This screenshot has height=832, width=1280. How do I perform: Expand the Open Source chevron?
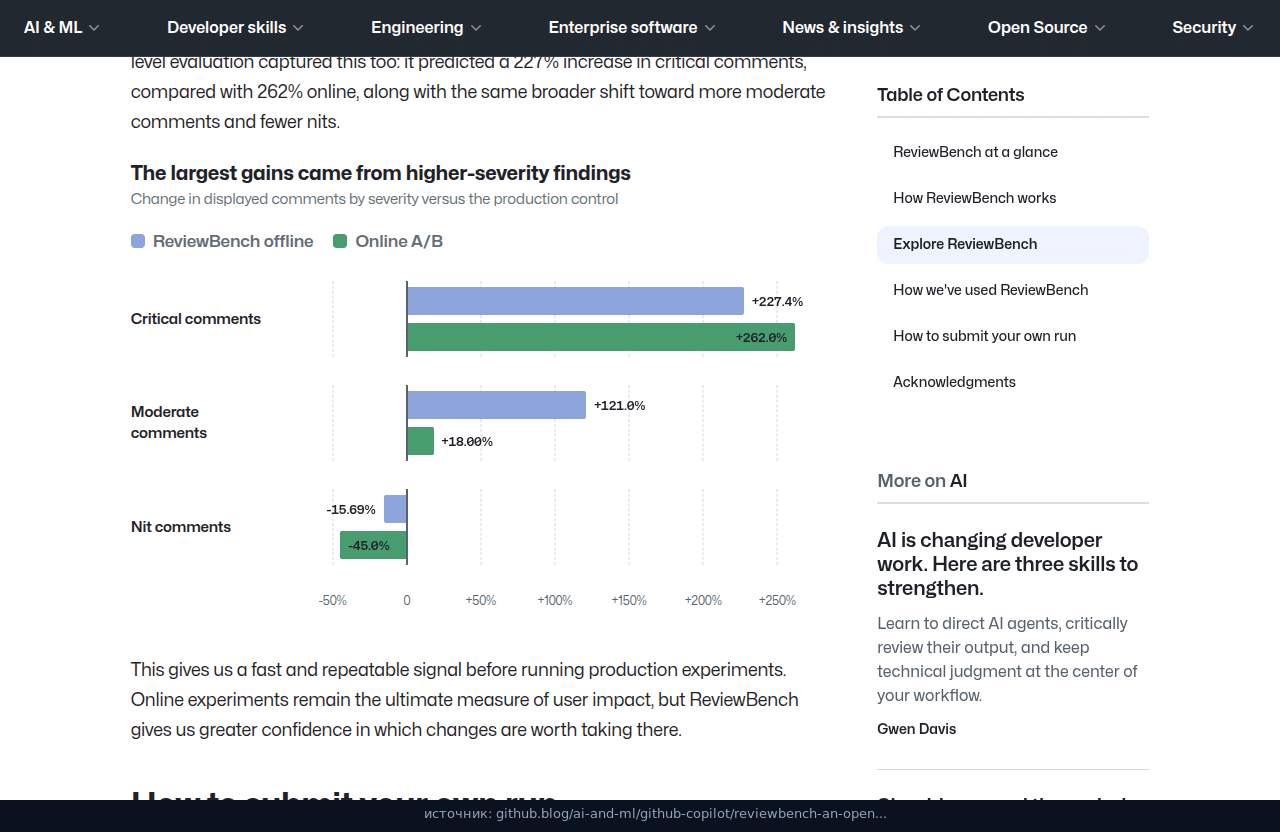tap(1100, 28)
